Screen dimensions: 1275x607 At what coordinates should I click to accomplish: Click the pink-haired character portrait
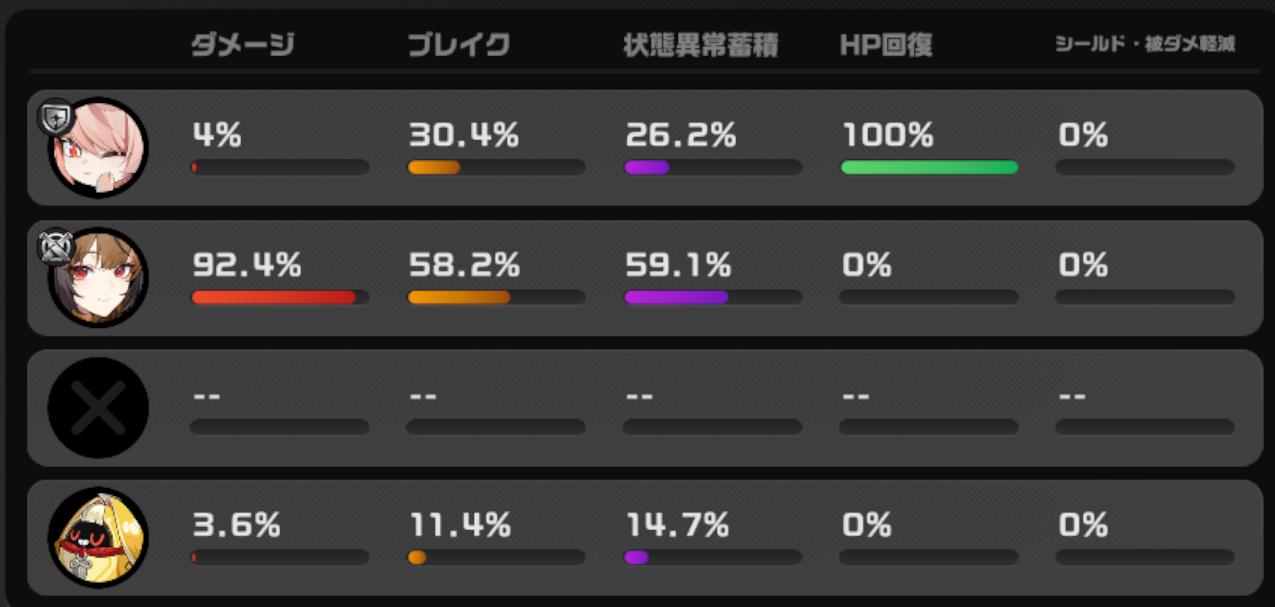pyautogui.click(x=98, y=149)
